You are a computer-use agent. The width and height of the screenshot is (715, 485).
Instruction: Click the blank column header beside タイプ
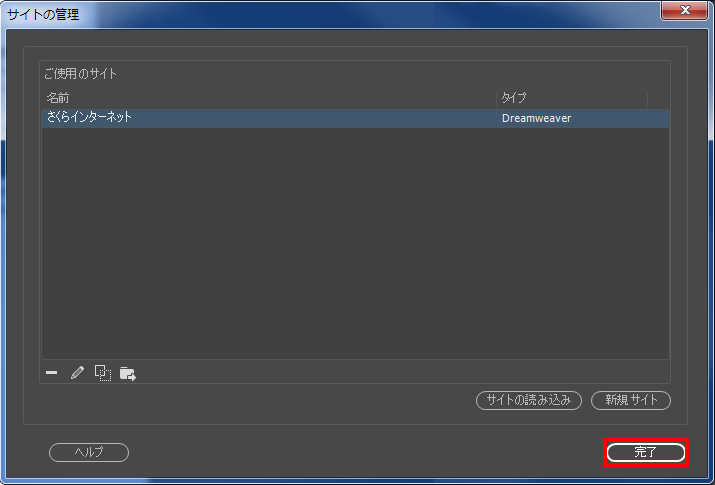point(658,98)
